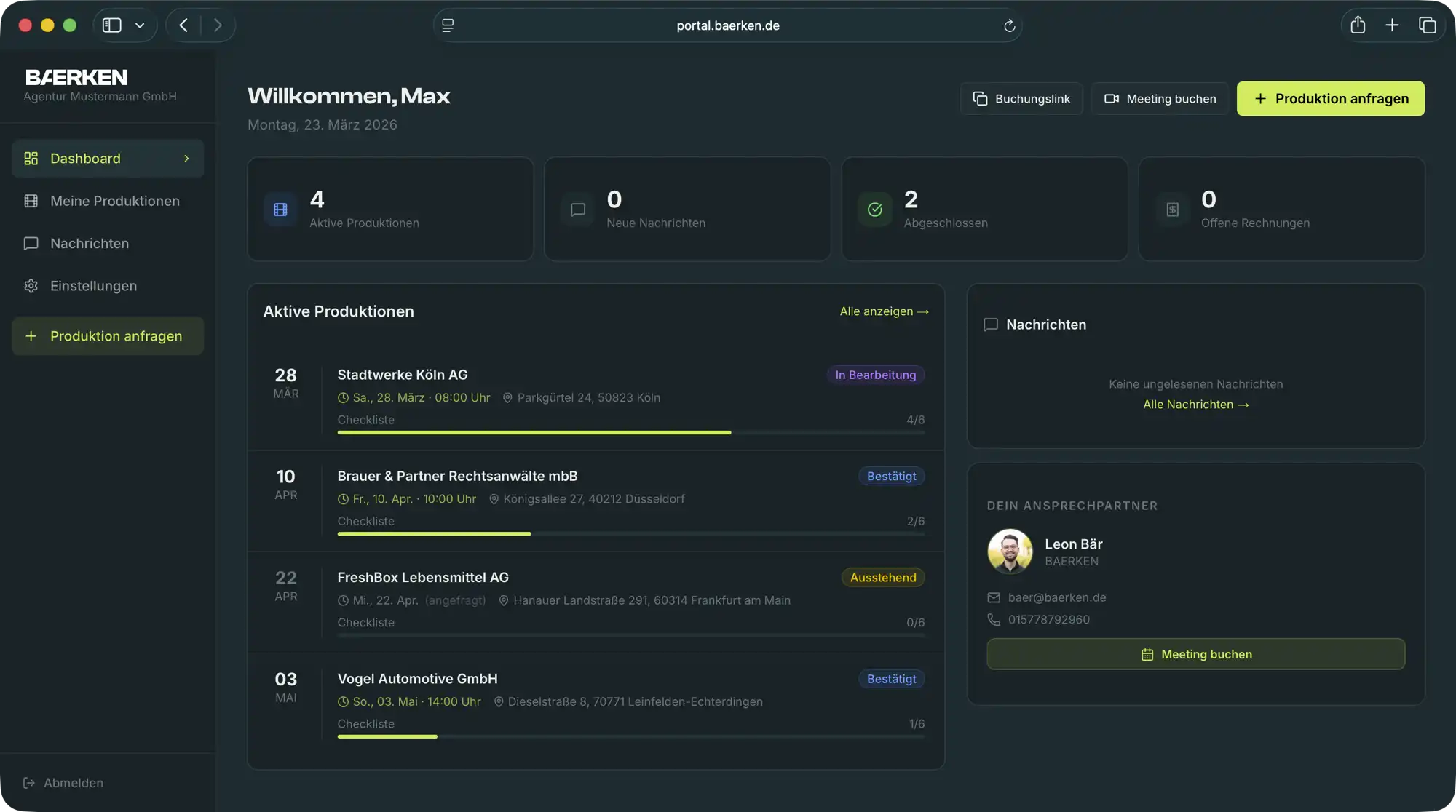Viewport: 1456px width, 812px height.
Task: Follow the Alle anzeigen link
Action: pyautogui.click(x=884, y=311)
